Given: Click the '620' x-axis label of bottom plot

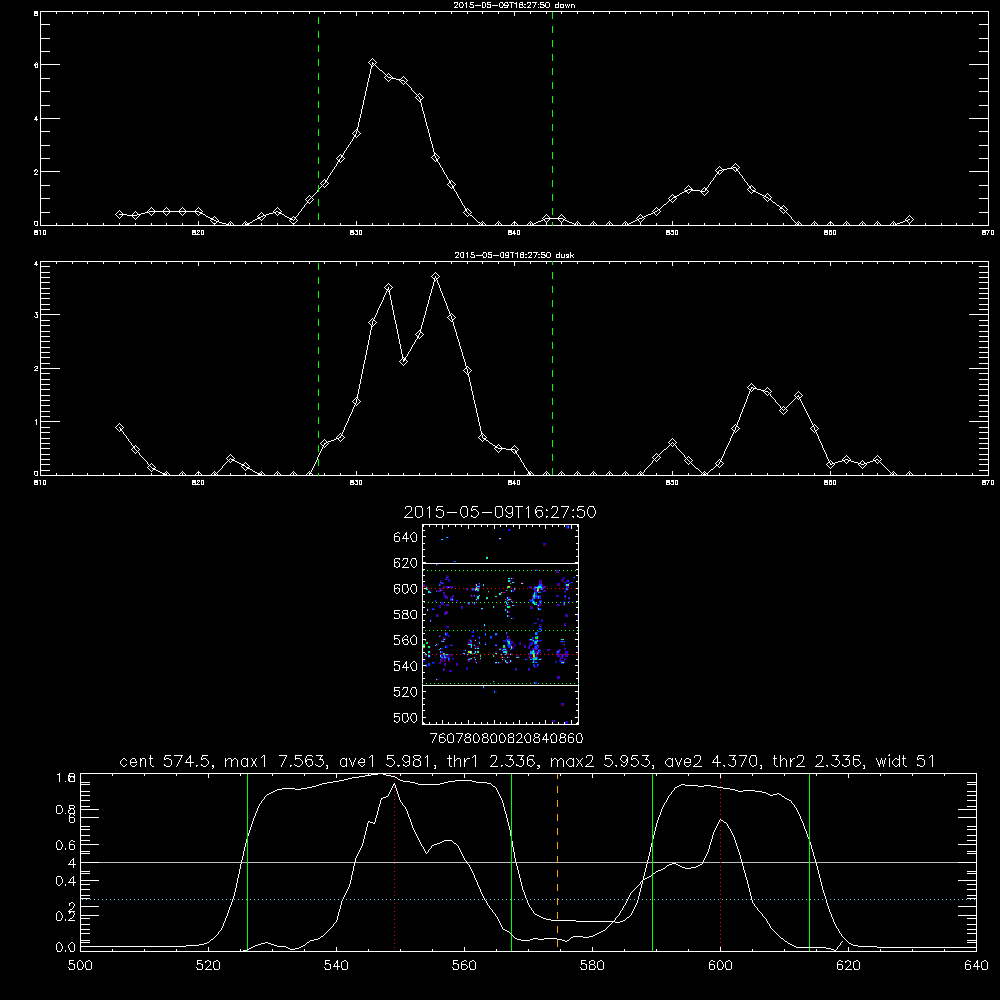Looking at the screenshot, I should pos(848,966).
